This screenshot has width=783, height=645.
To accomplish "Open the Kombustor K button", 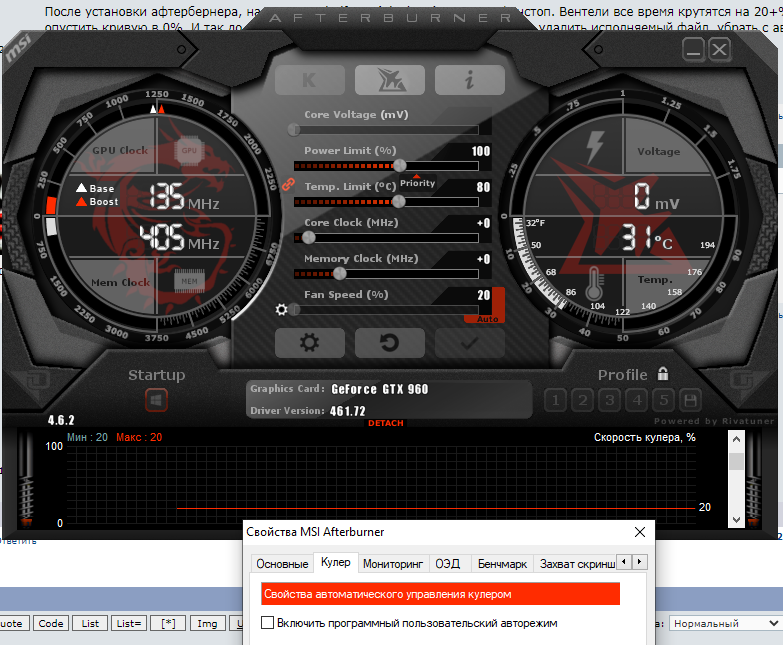I will 310,80.
